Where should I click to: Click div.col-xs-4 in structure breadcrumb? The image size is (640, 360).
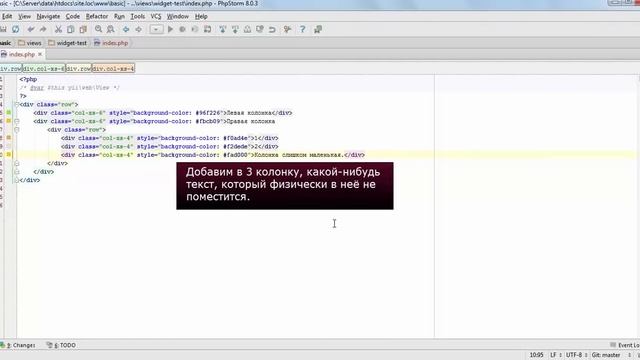(x=113, y=69)
